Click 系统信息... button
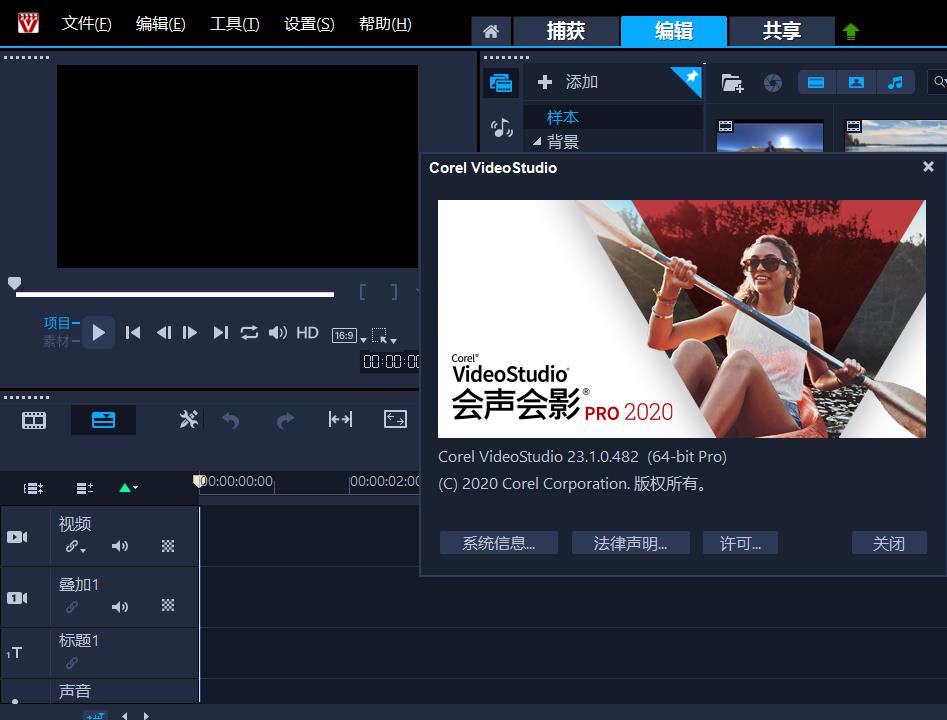This screenshot has width=947, height=720. [x=498, y=543]
